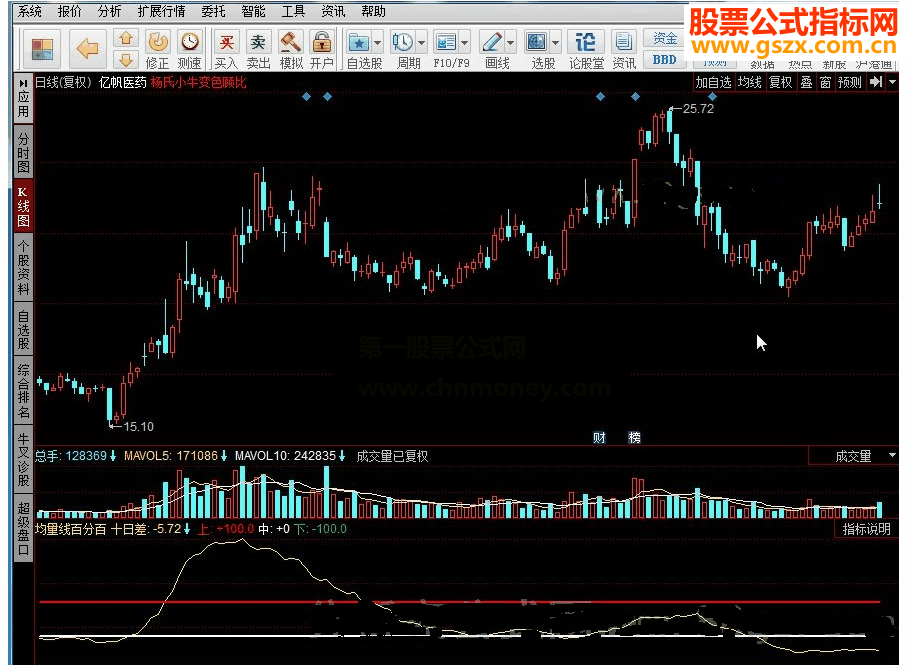Click the 预测 forecast button
This screenshot has width=911, height=671.
(x=849, y=82)
